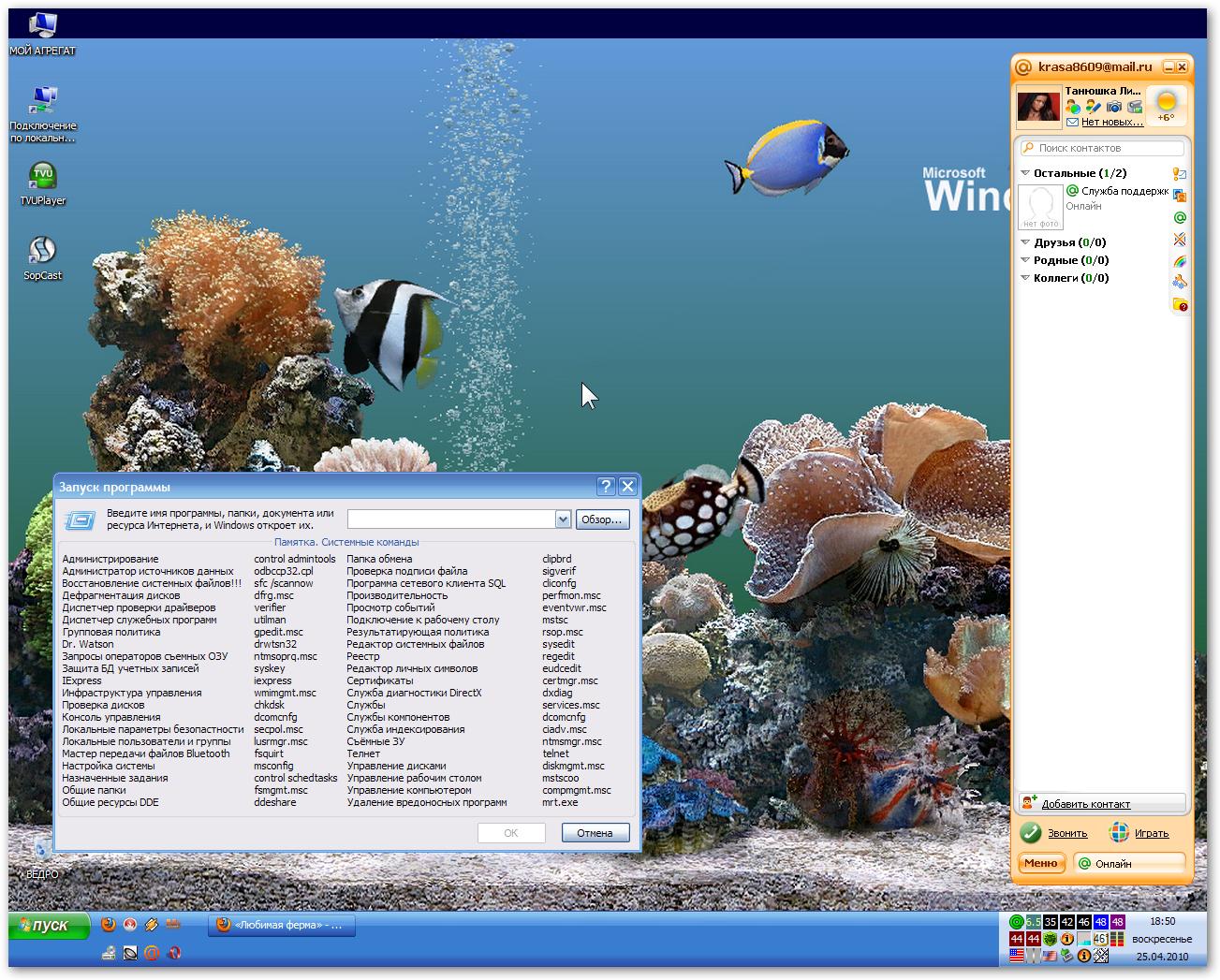
Task: Click the text 'gpedit.msc'
Action: [x=279, y=632]
